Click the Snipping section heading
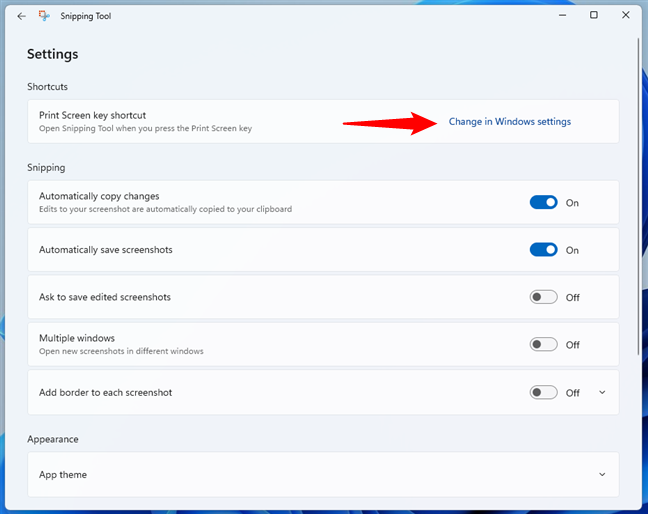Image resolution: width=648 pixels, height=514 pixels. coord(46,168)
